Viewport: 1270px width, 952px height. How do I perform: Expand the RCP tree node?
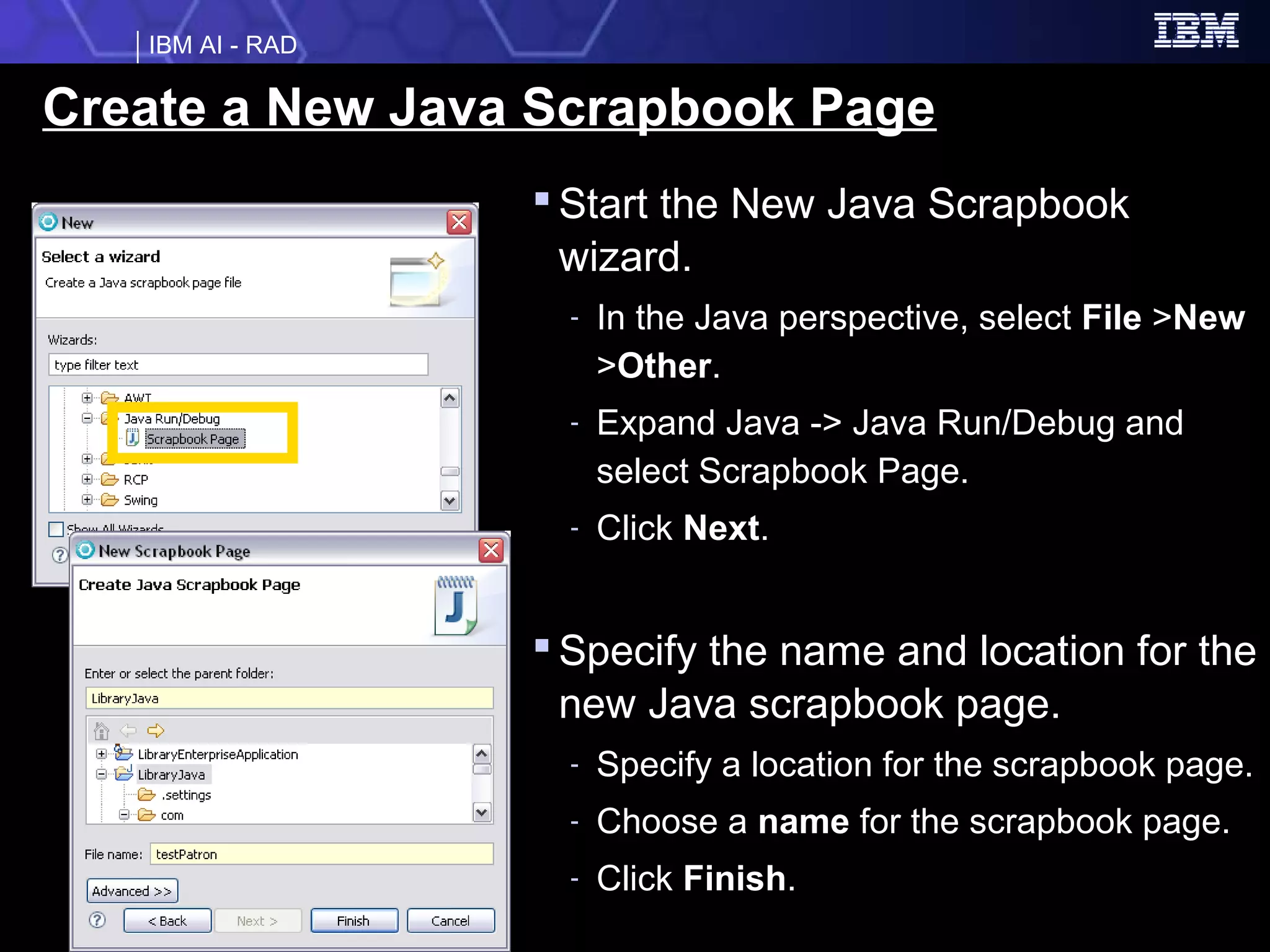coord(87,479)
